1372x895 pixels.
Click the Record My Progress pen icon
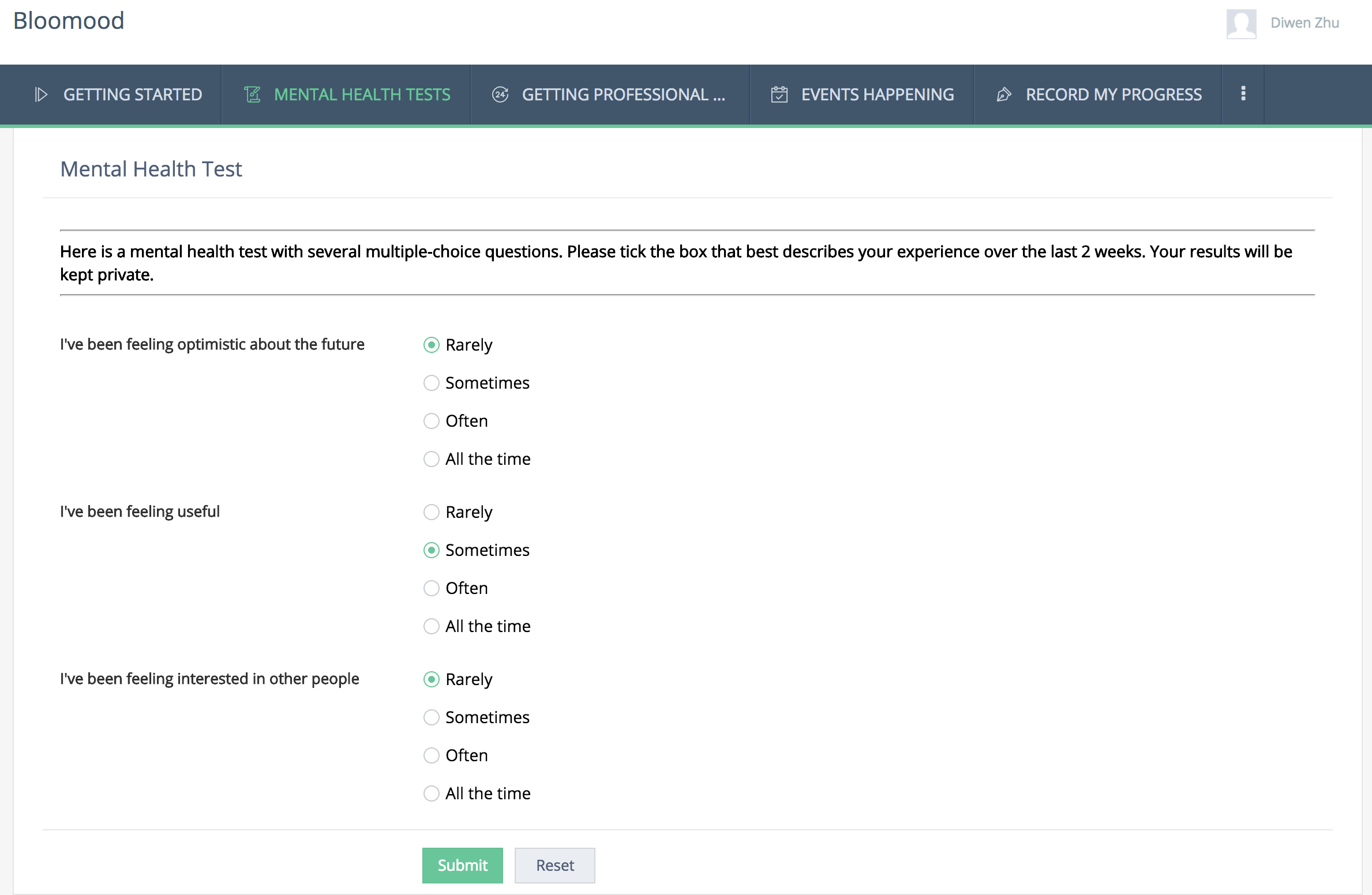pyautogui.click(x=1004, y=95)
